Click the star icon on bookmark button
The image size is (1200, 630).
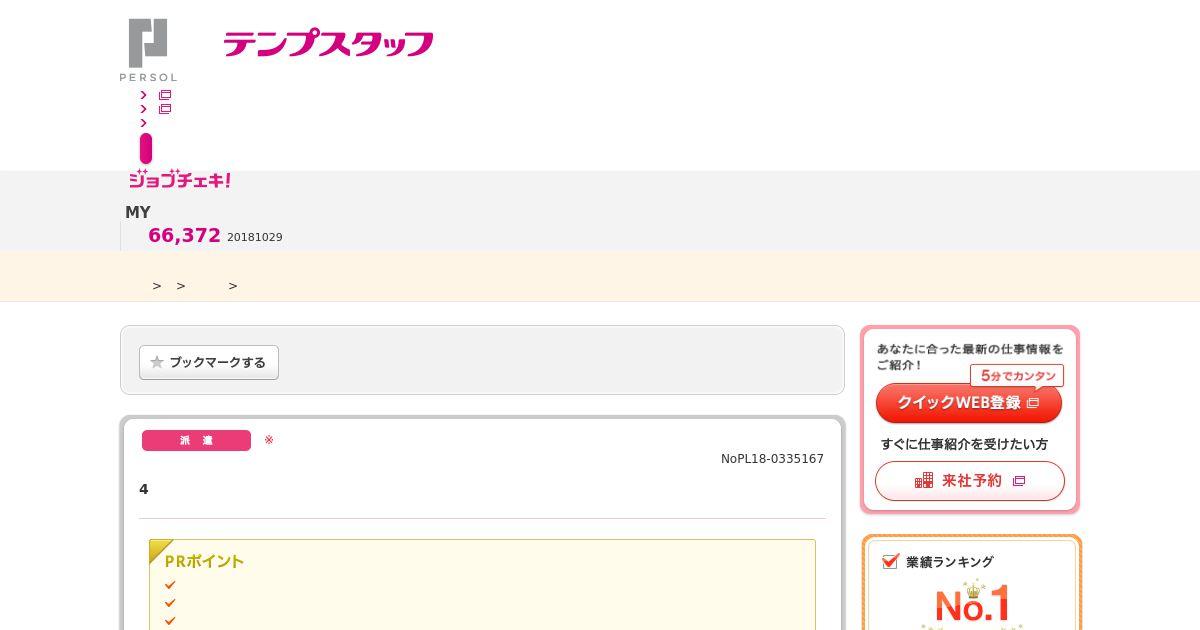coord(157,362)
